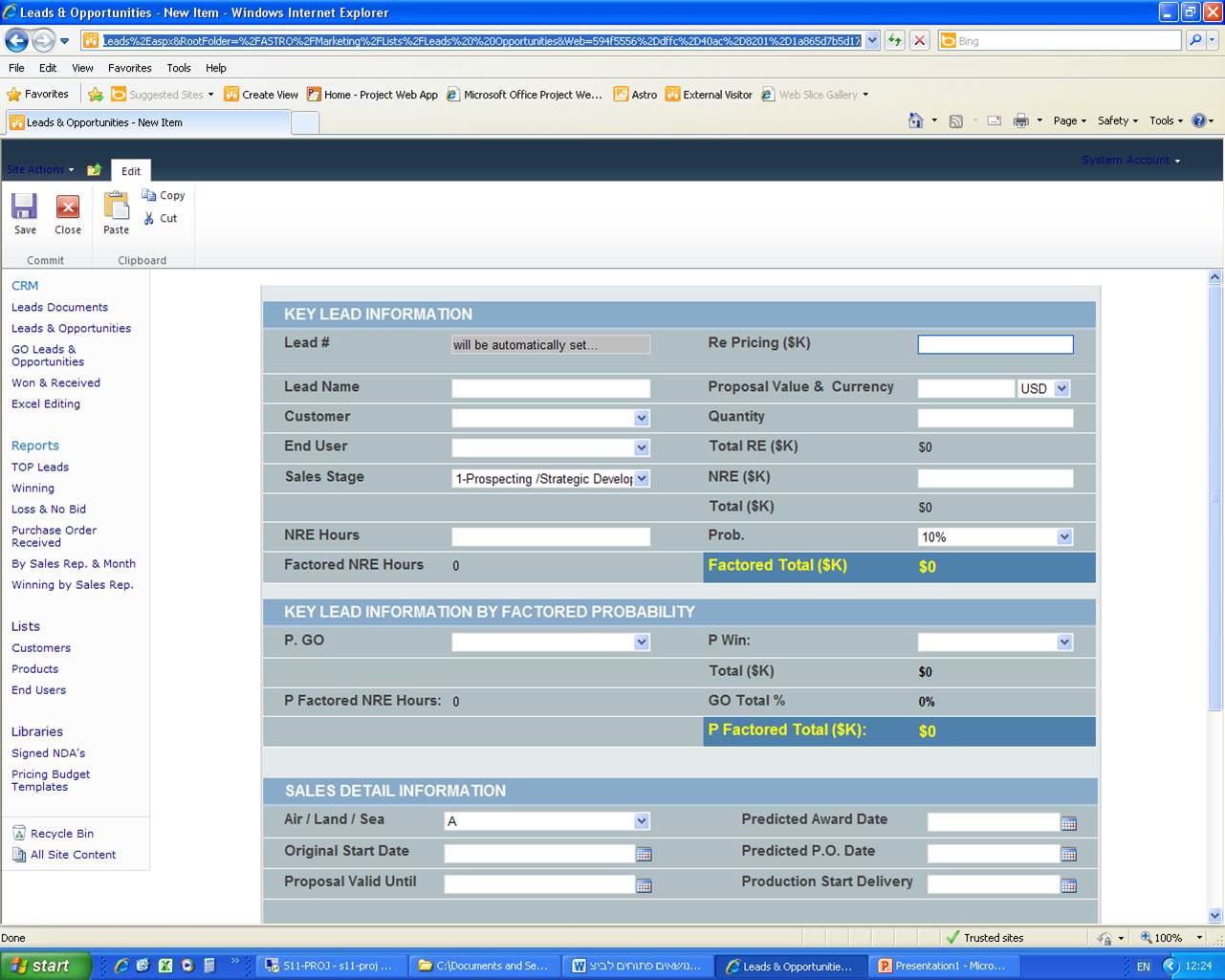Select the Edit ribbon tab
The image size is (1225, 980).
point(131,170)
